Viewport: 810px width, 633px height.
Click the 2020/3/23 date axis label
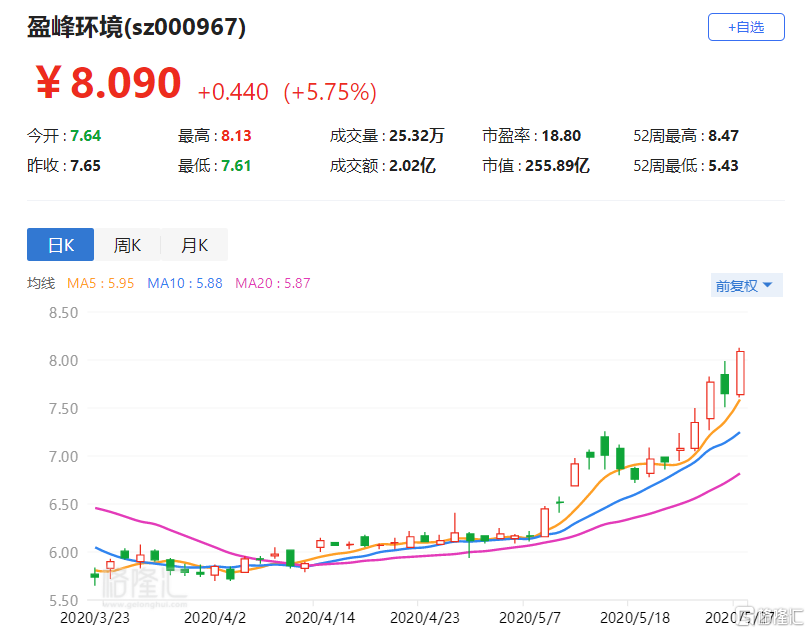point(95,617)
